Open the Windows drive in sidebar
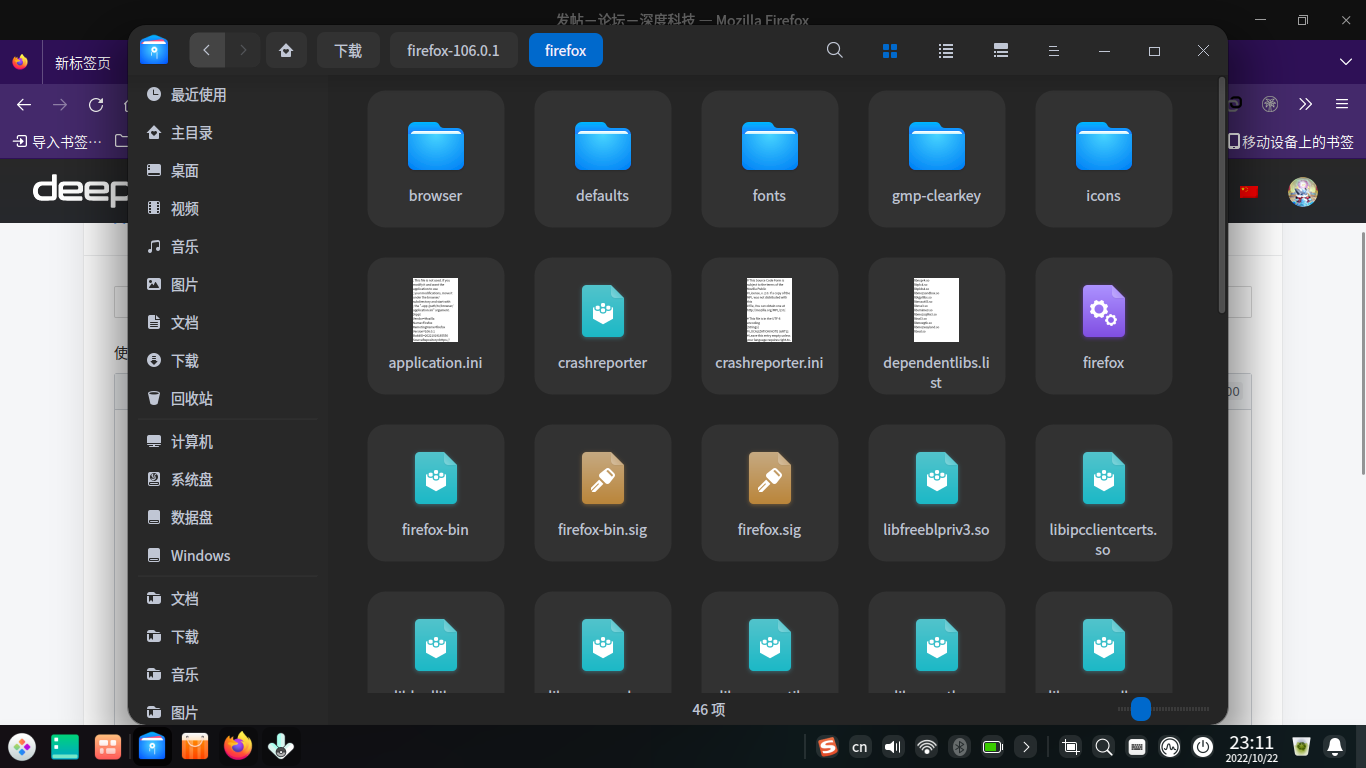Image resolution: width=1366 pixels, height=768 pixels. (200, 555)
